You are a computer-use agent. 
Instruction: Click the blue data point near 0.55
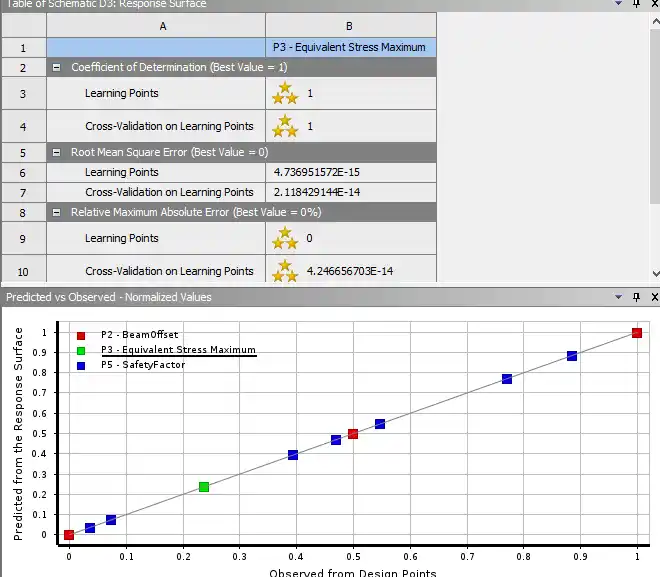point(380,424)
